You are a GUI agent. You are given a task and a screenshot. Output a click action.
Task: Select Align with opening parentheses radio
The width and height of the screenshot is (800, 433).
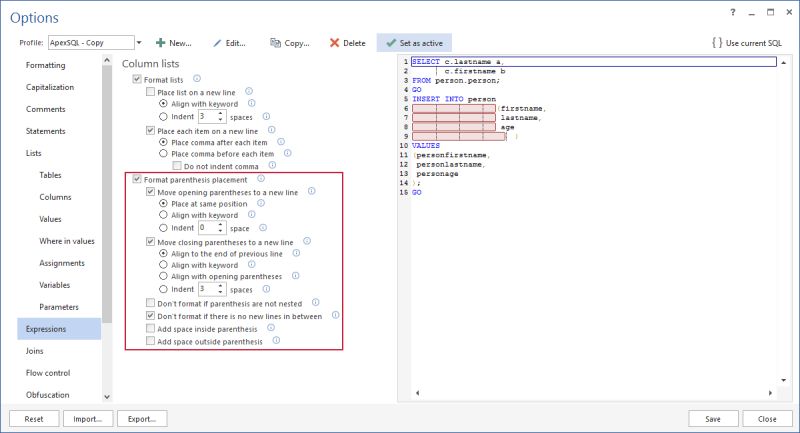pyautogui.click(x=163, y=276)
